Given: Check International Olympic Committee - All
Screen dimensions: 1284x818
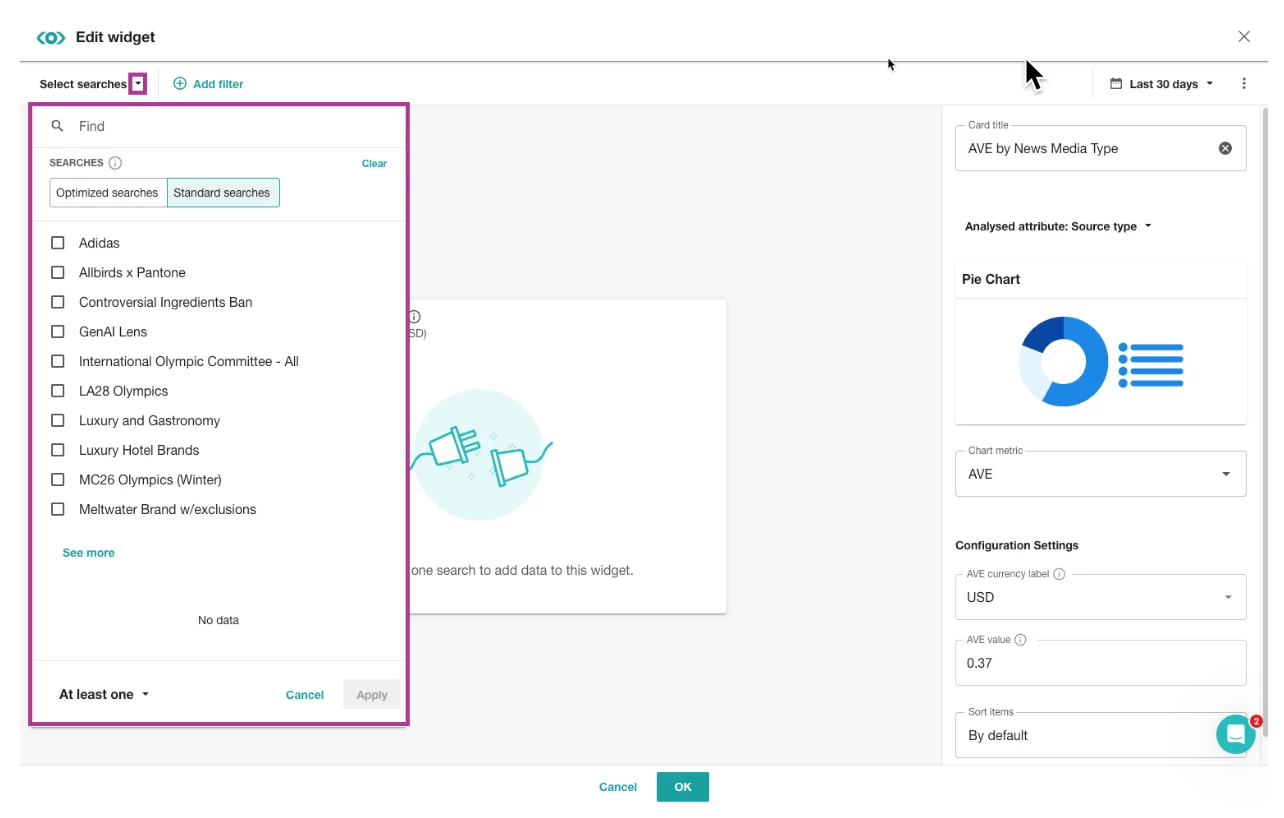Looking at the screenshot, I should 58,361.
